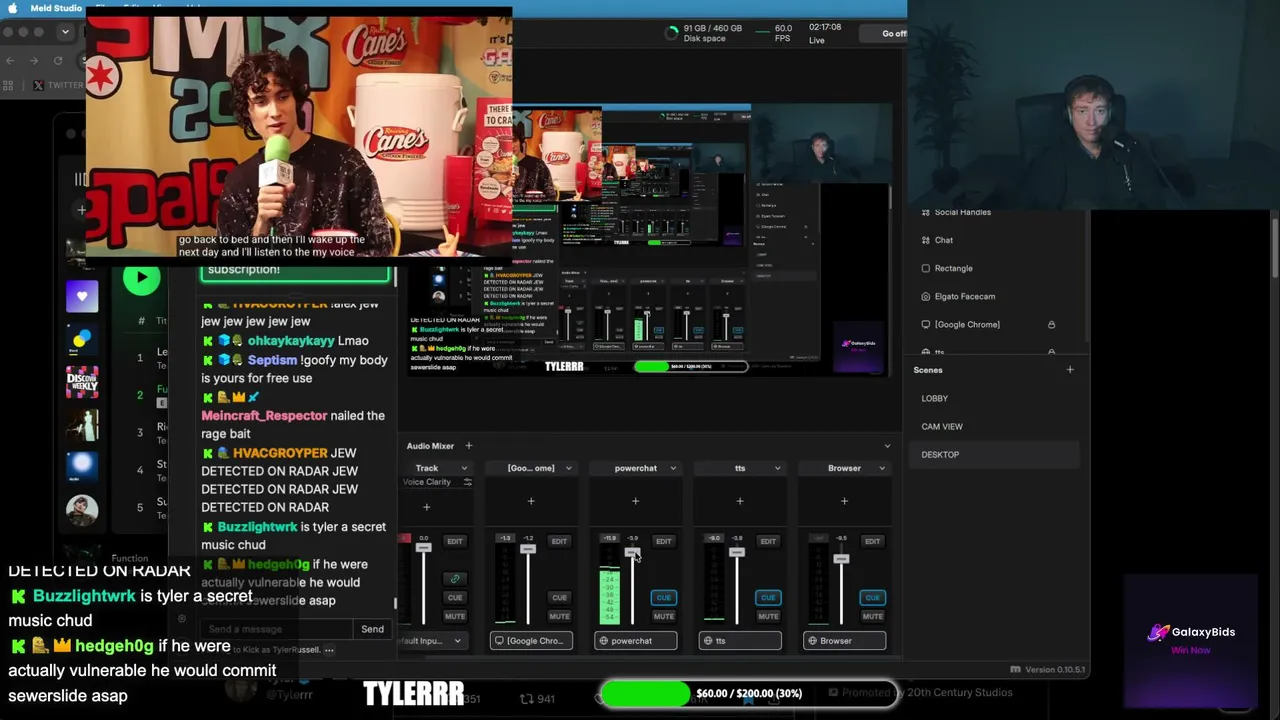The height and width of the screenshot is (720, 1280).
Task: Add an effect to the powerchat channel
Action: point(635,501)
